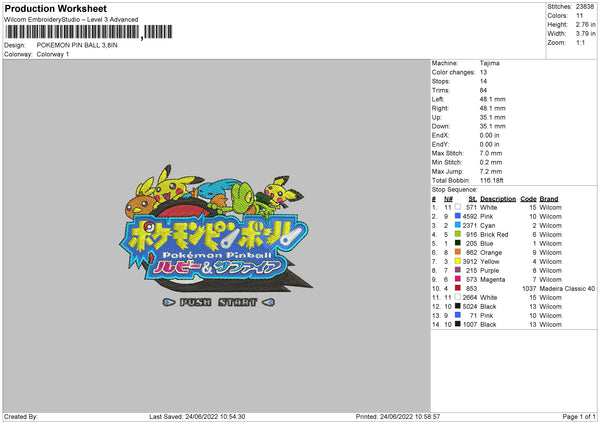The height and width of the screenshot is (424, 600).
Task: Click the Min Stitch value 0.2 mm
Action: click(x=491, y=162)
